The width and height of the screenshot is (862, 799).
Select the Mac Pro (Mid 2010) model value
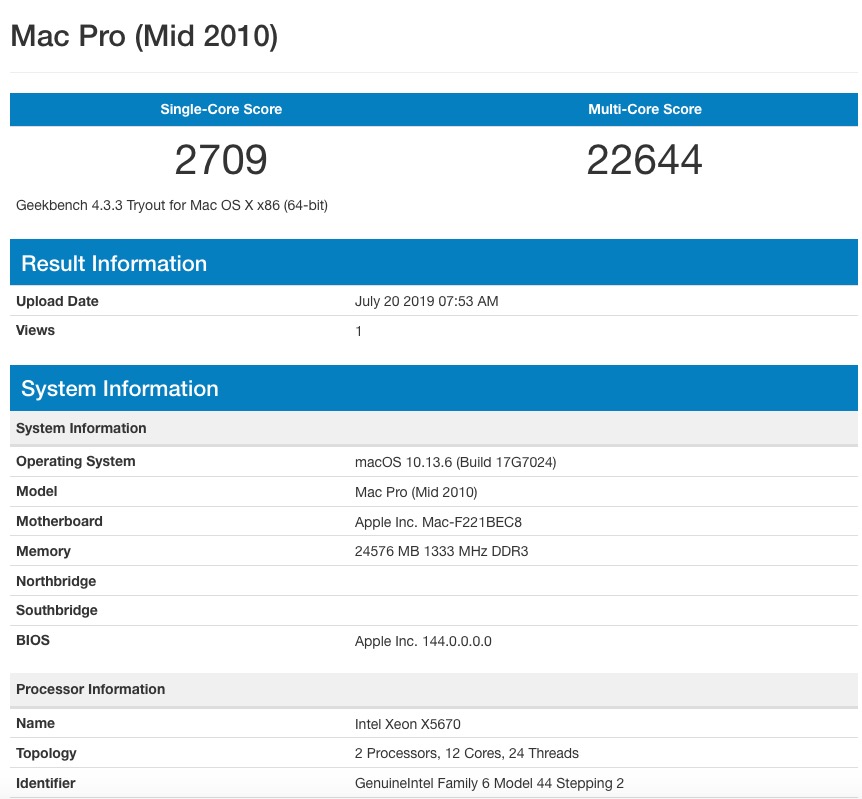tap(416, 492)
